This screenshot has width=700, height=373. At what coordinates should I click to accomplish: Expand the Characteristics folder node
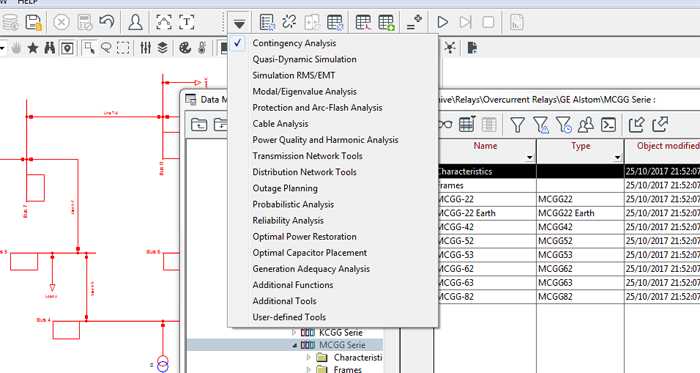click(x=308, y=357)
